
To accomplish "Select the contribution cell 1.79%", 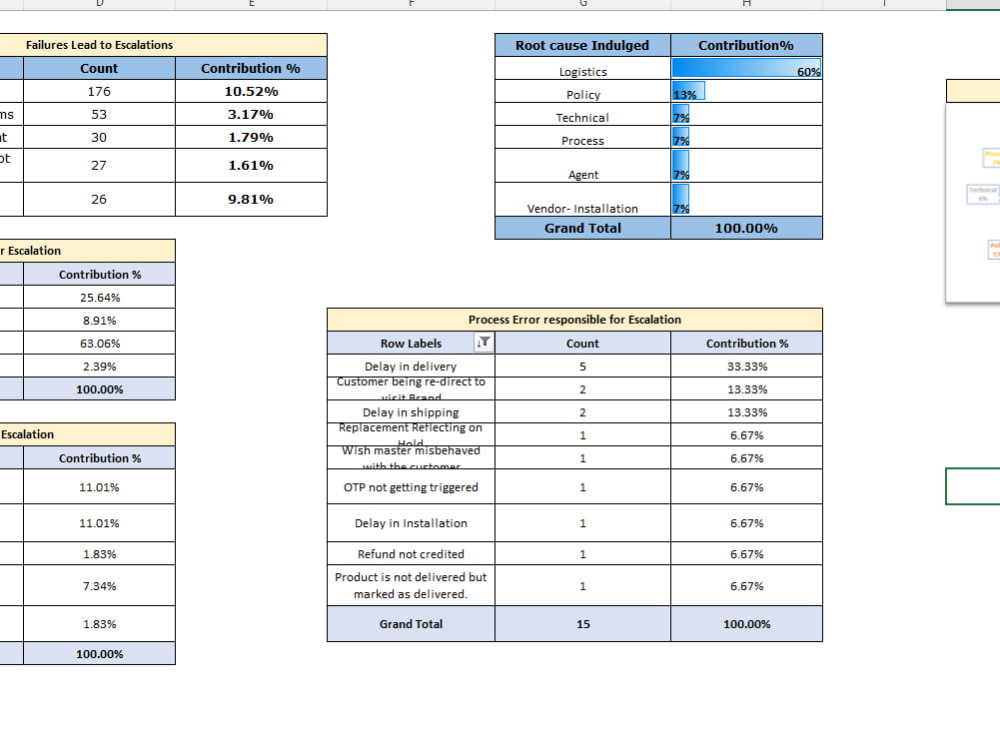I will click(x=251, y=137).
